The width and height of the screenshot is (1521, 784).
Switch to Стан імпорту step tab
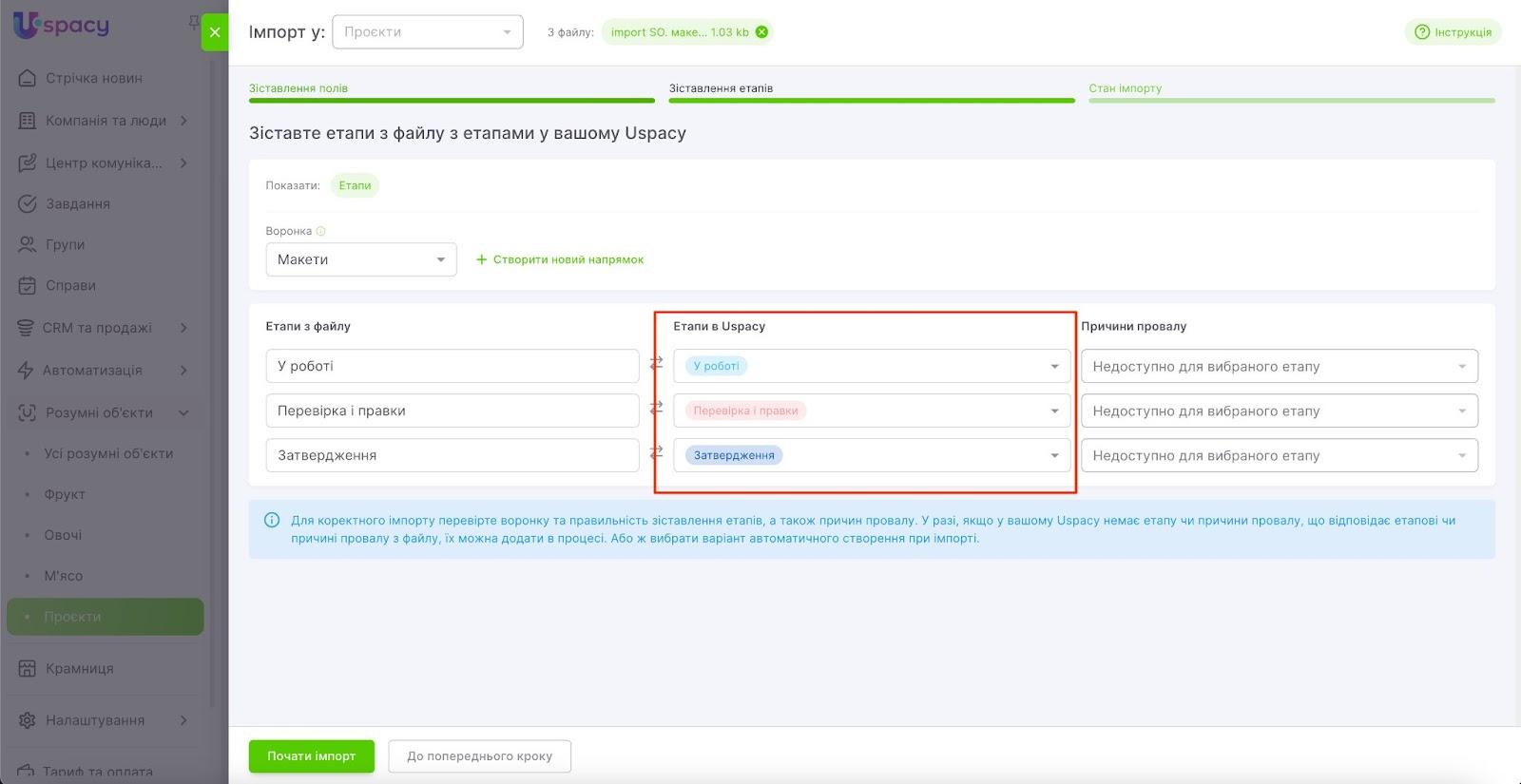pos(1292,90)
